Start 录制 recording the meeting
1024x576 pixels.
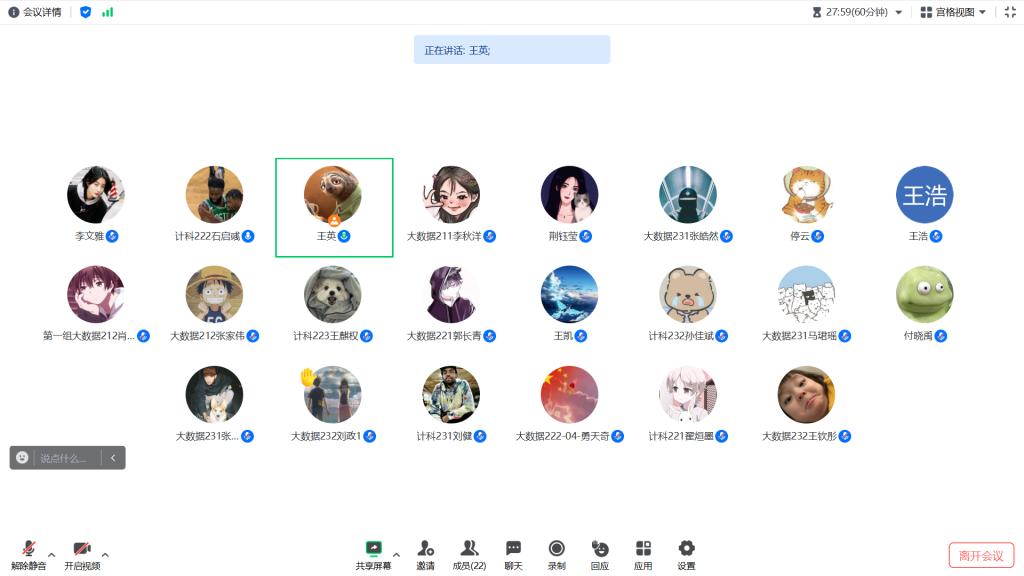point(556,554)
